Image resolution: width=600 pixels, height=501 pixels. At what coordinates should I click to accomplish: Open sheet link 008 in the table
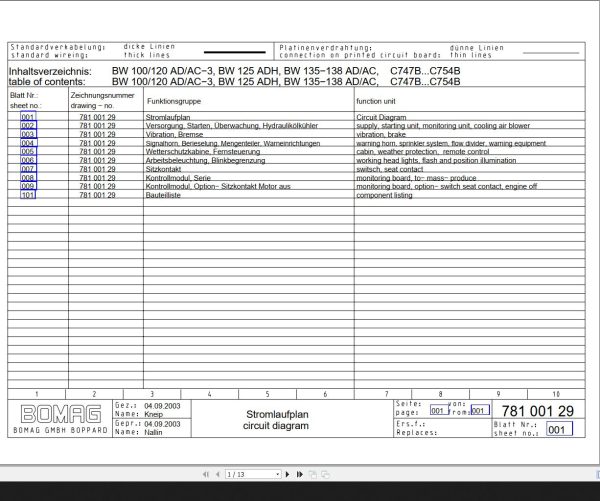tap(28, 178)
